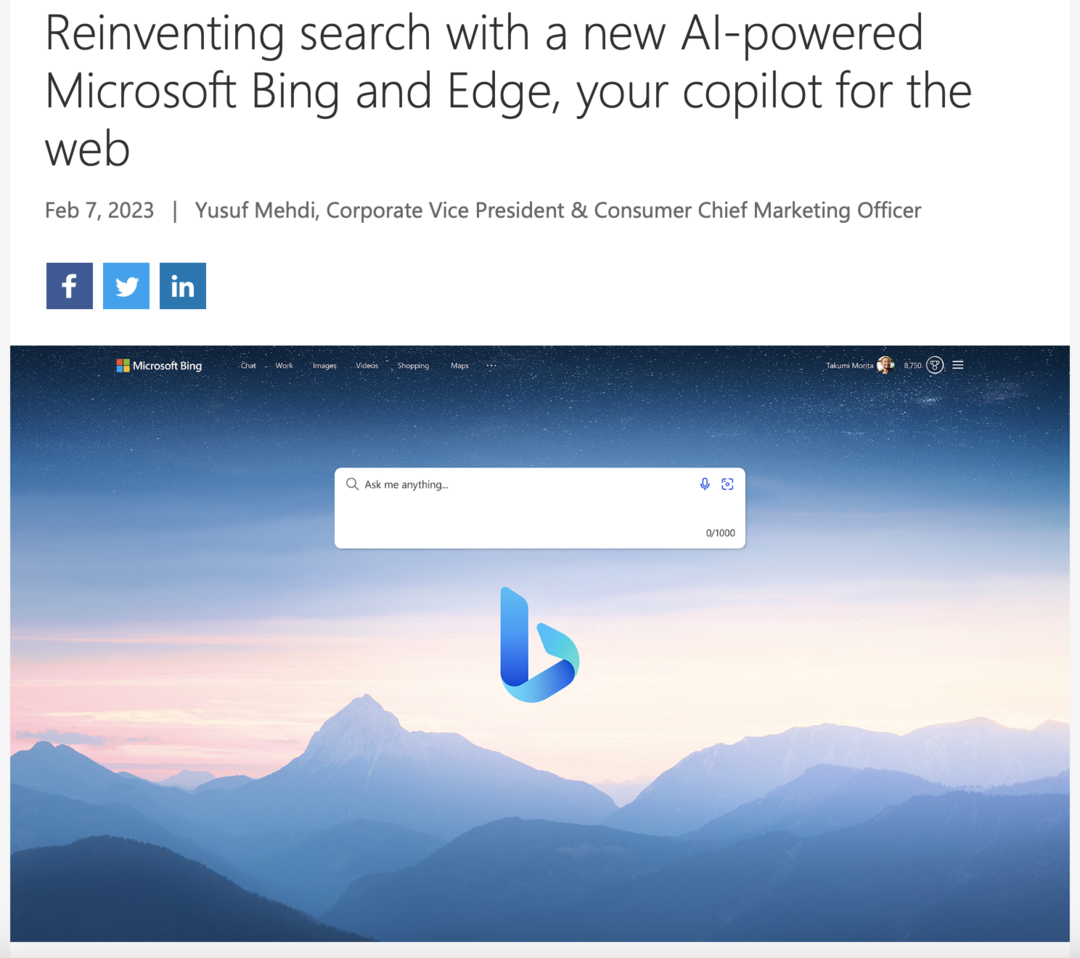Screen dimensions: 1080x958
Task: Share the article on Twitter
Action: [x=126, y=286]
